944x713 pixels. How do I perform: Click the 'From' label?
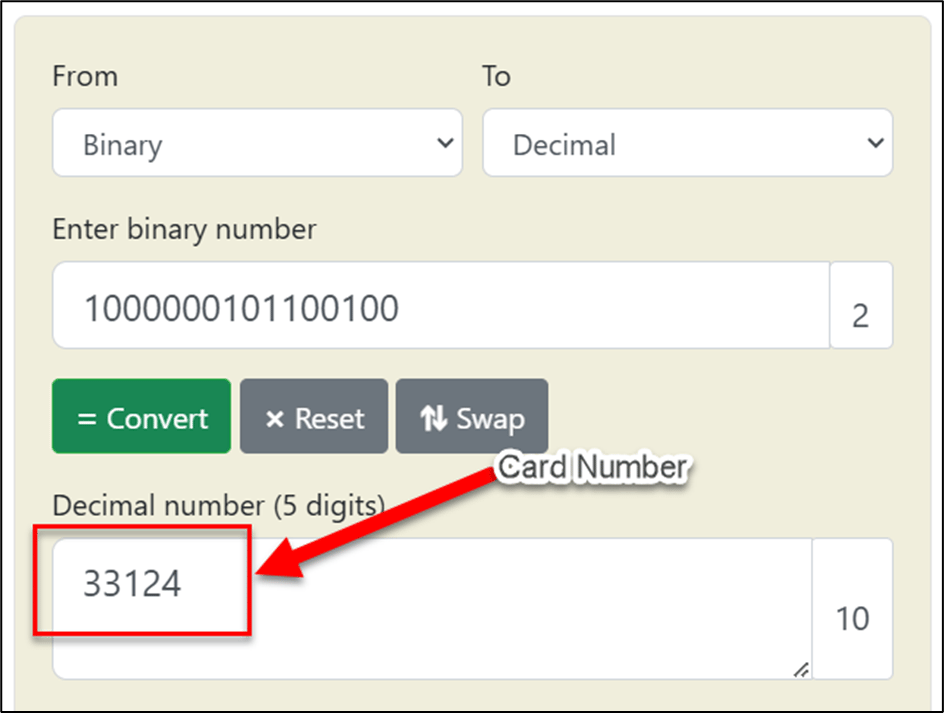click(x=85, y=76)
